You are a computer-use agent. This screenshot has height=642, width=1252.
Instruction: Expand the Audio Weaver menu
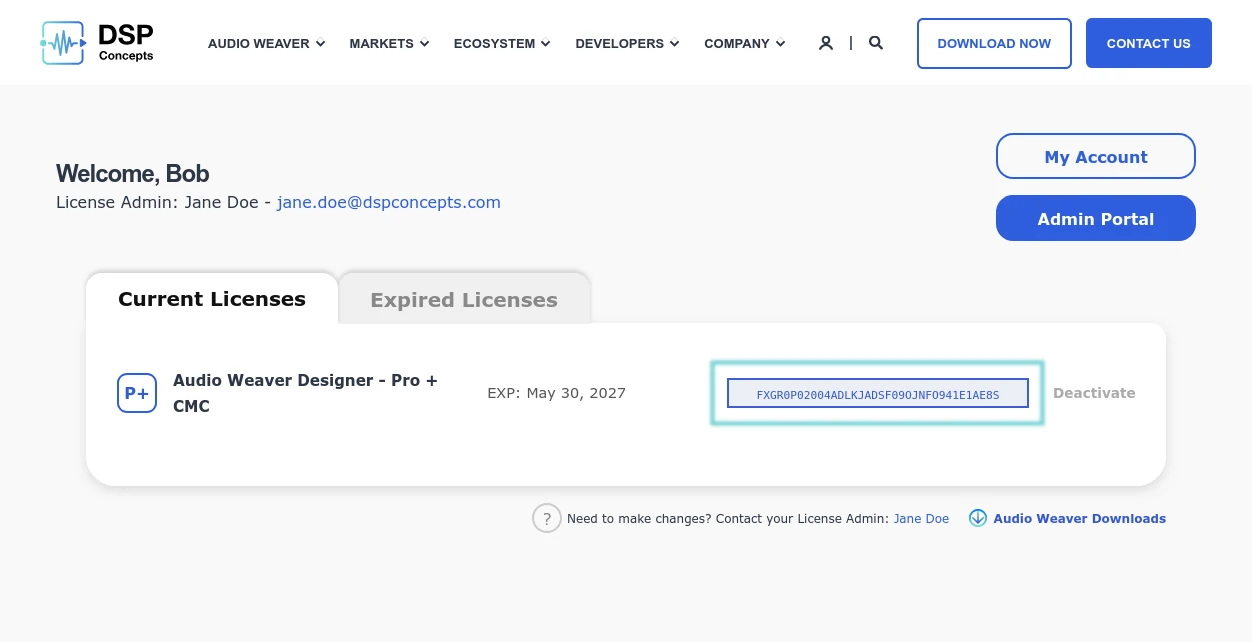[x=266, y=43]
